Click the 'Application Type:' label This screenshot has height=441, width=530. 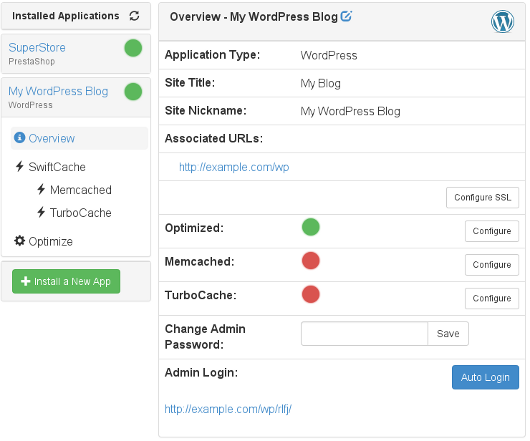[x=212, y=55]
